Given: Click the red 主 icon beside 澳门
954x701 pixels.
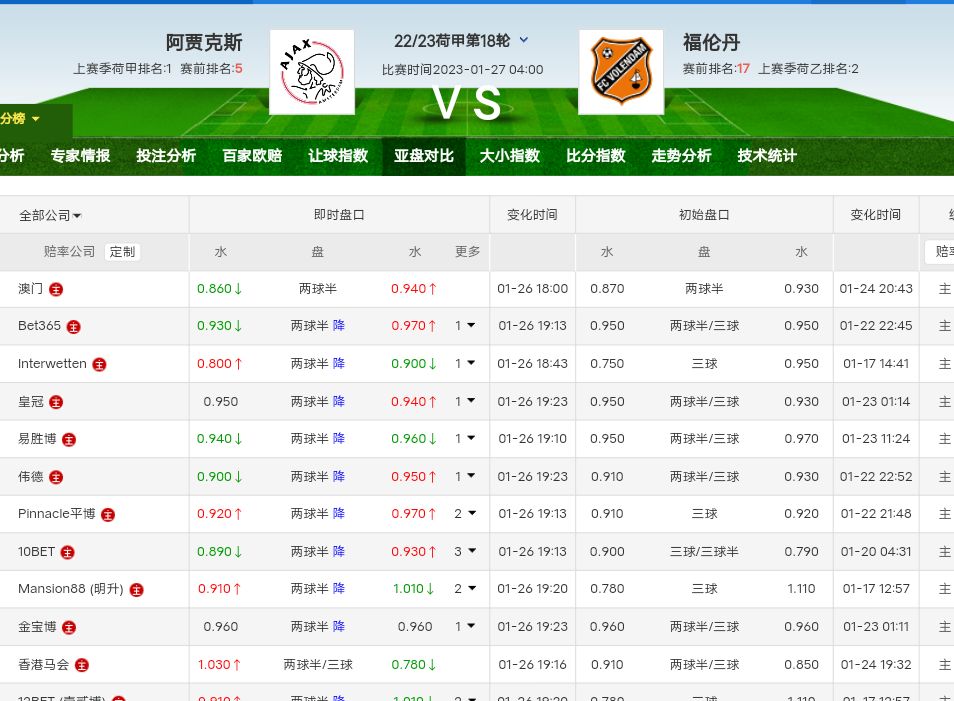Looking at the screenshot, I should [x=56, y=289].
